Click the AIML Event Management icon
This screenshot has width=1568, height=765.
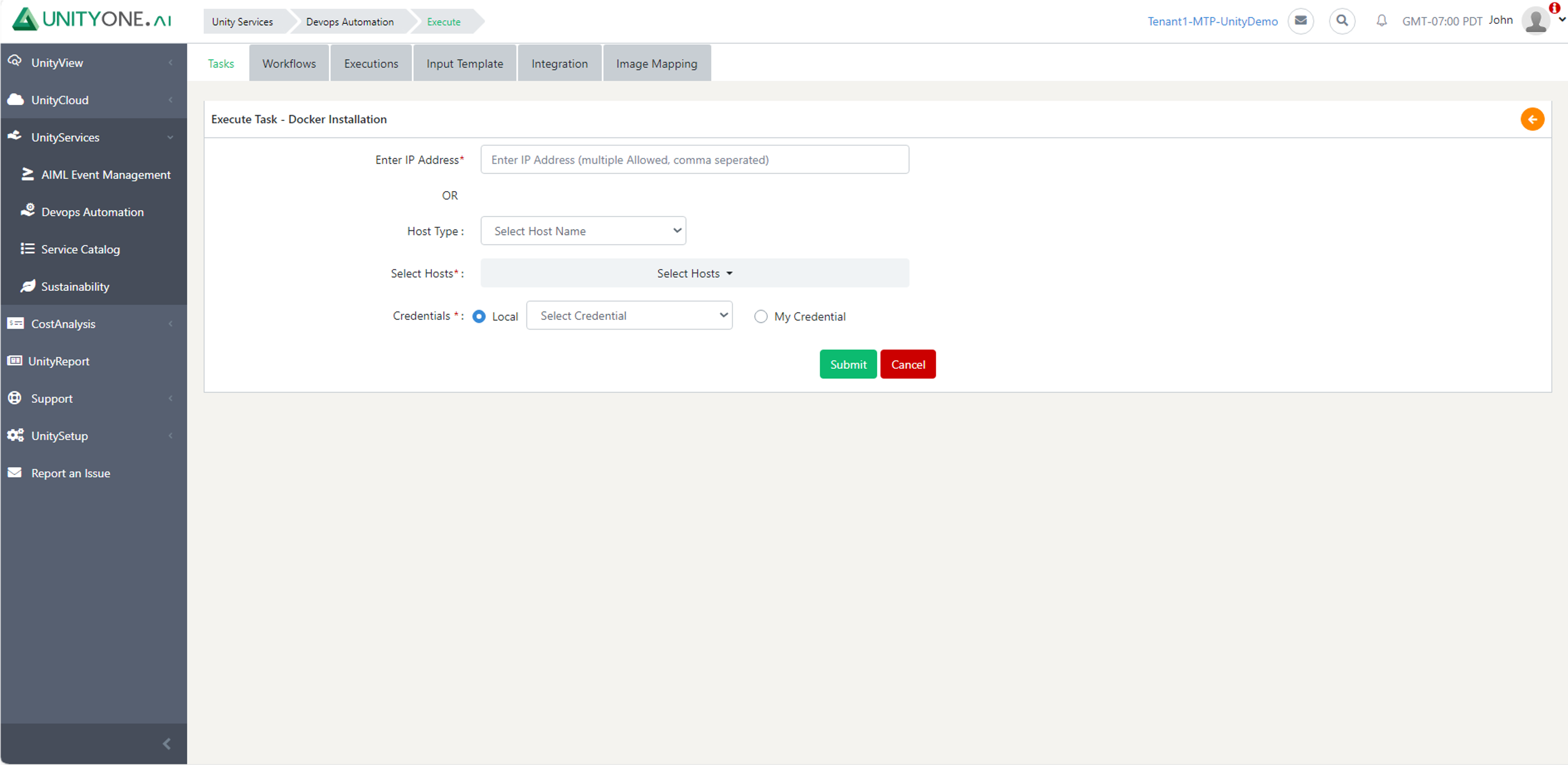click(27, 174)
